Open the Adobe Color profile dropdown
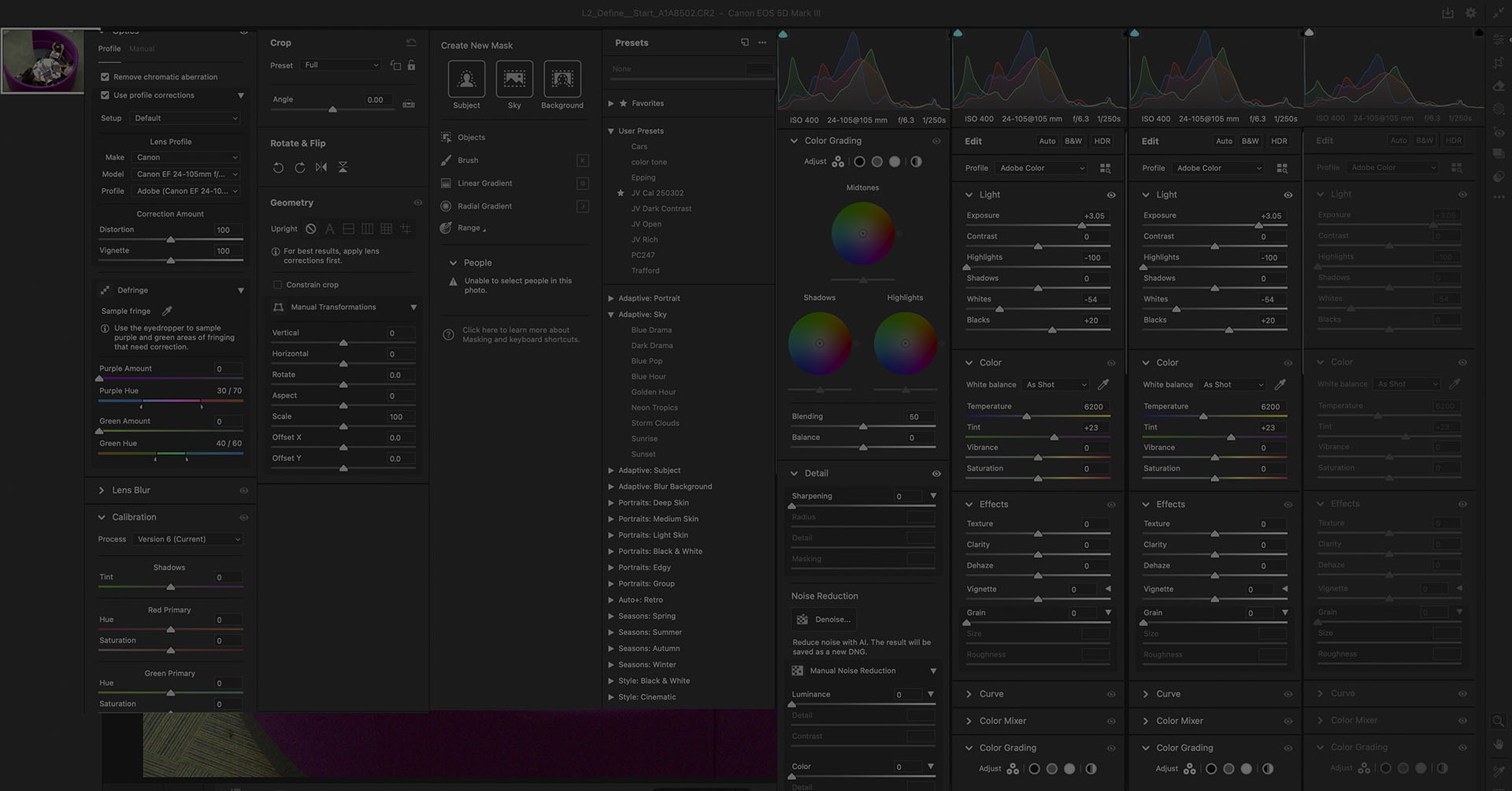This screenshot has height=791, width=1512. click(1041, 168)
